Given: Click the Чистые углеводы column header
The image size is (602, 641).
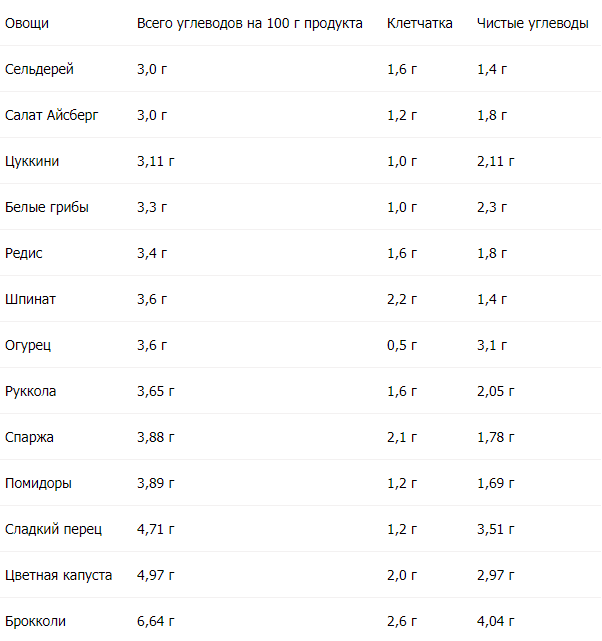Looking at the screenshot, I should click(x=533, y=23).
